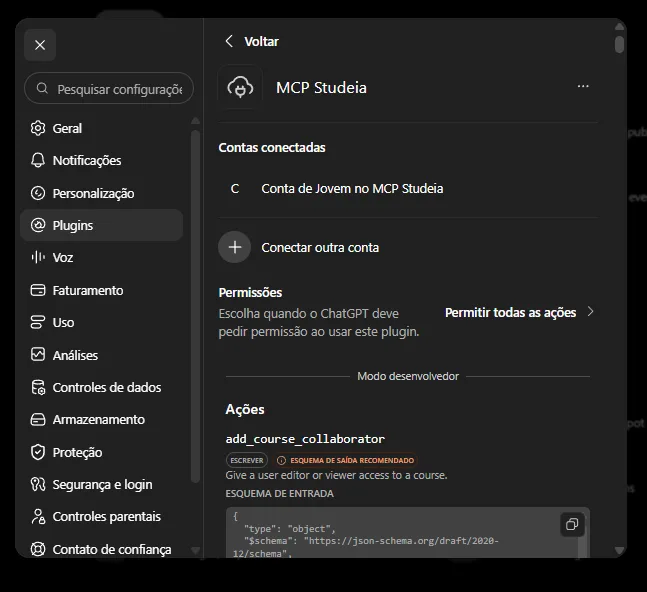Image resolution: width=647 pixels, height=592 pixels.
Task: Click the ESQUEMA DE ENTRADA label
Action: click(279, 493)
